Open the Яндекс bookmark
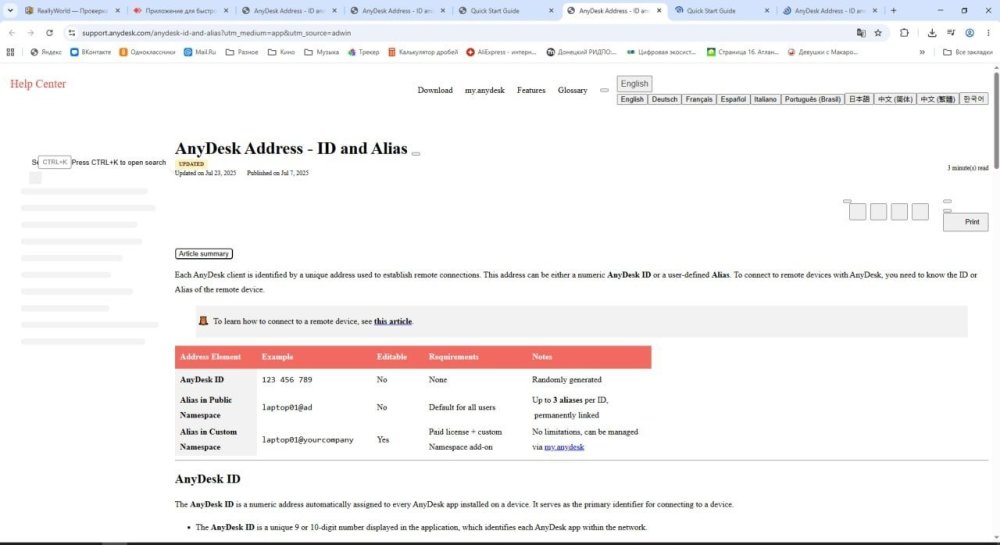The image size is (1000, 545). tap(45, 52)
